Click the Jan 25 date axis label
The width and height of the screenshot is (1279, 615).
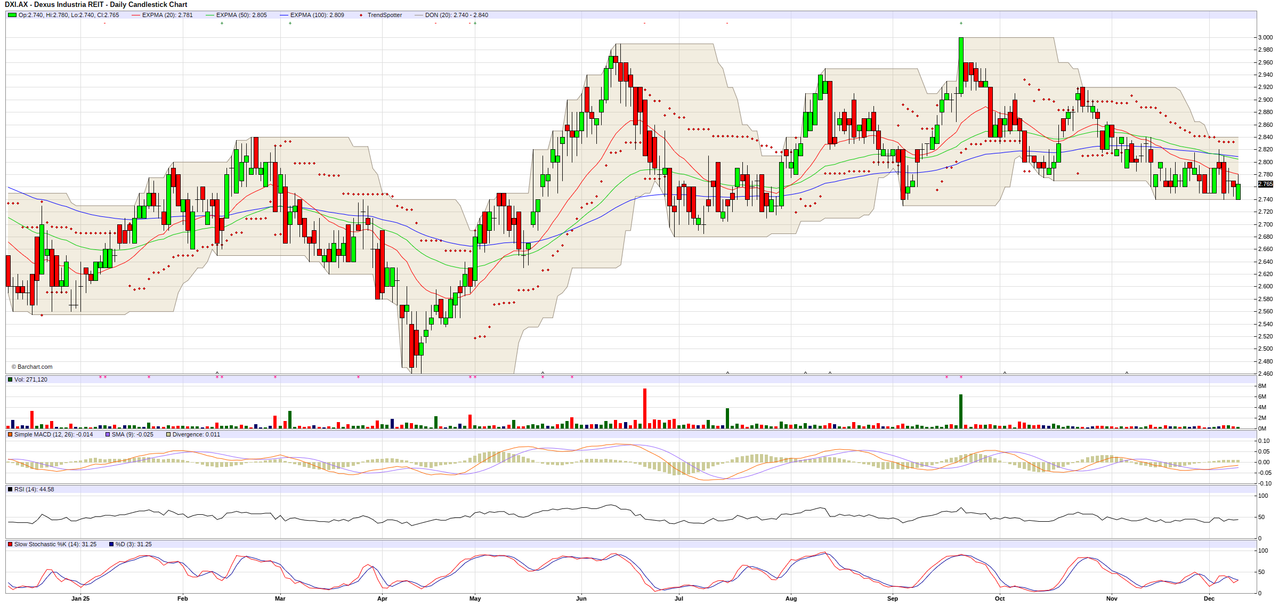(x=81, y=599)
